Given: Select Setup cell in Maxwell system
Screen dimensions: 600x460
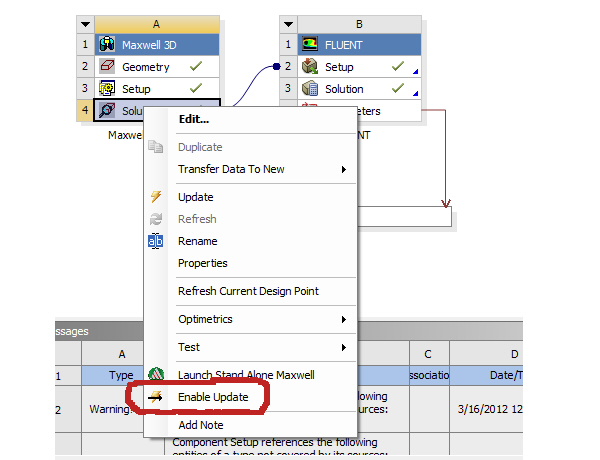Looking at the screenshot, I should pos(157,89).
